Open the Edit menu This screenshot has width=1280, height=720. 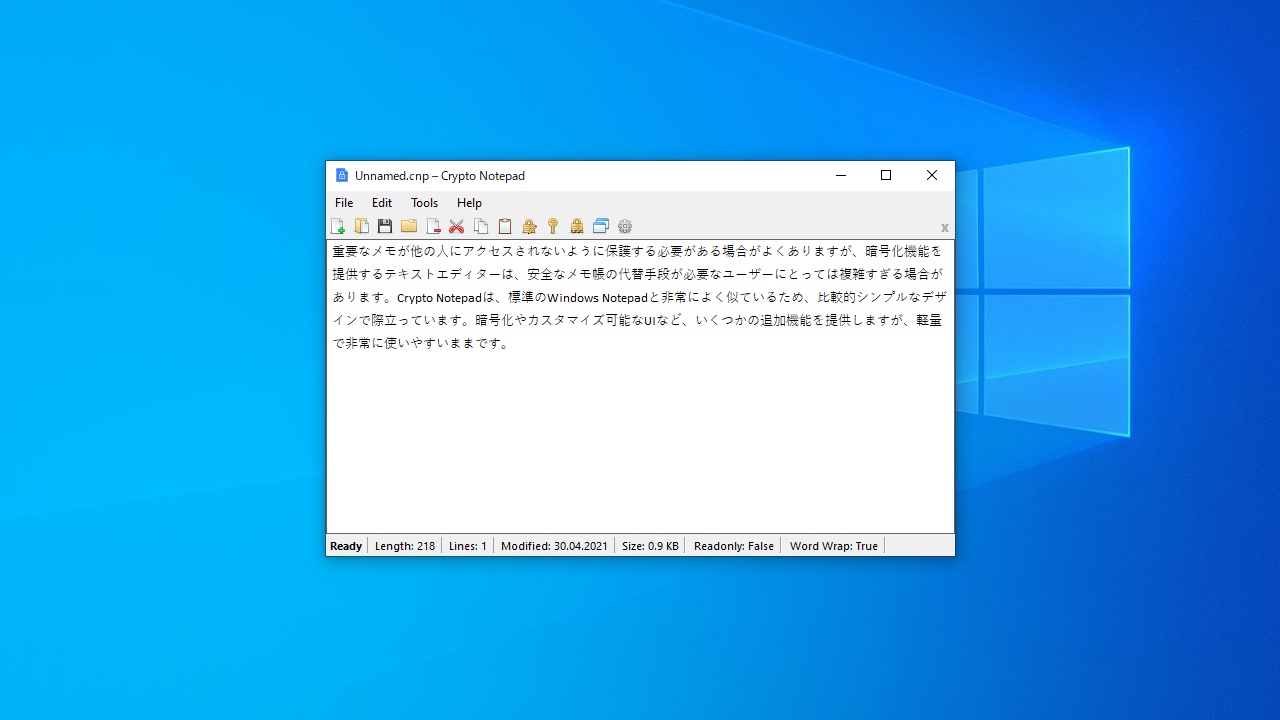coord(382,203)
